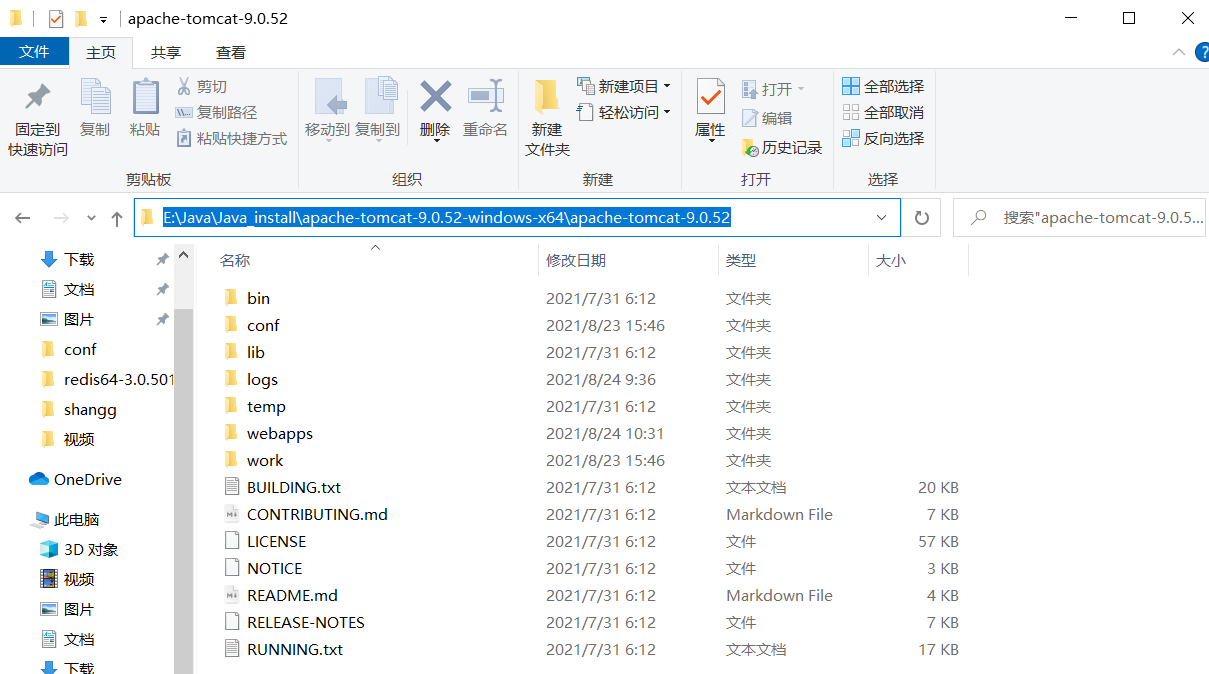Click Copy to (复制到) icon
The height and width of the screenshot is (674, 1209).
pos(379,98)
